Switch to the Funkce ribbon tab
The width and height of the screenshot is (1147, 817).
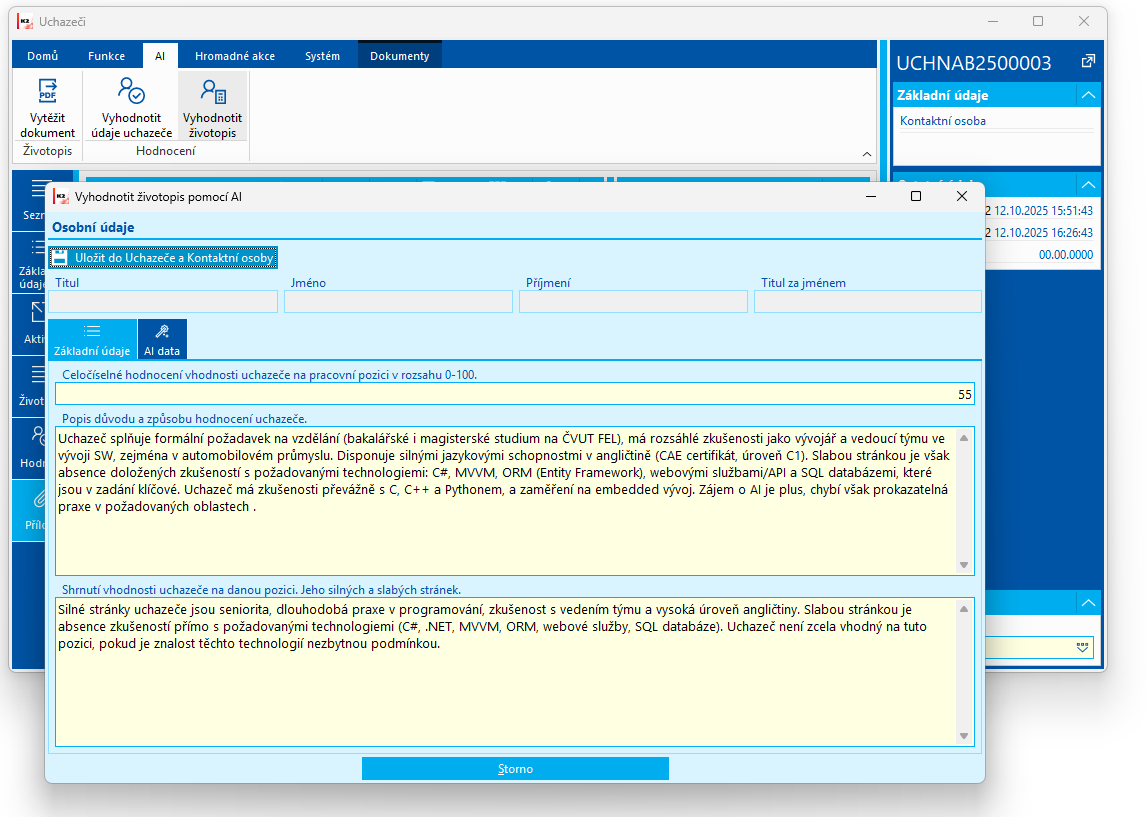106,56
